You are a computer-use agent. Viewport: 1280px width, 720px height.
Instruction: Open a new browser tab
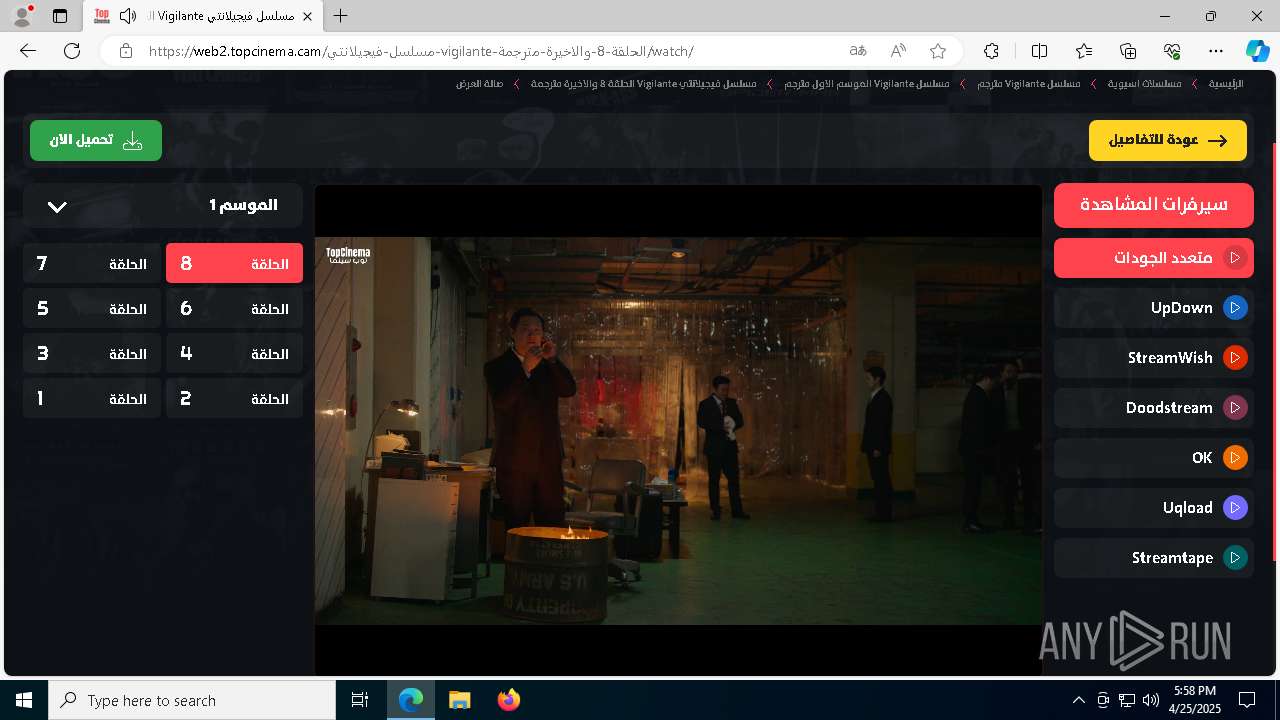click(x=341, y=16)
